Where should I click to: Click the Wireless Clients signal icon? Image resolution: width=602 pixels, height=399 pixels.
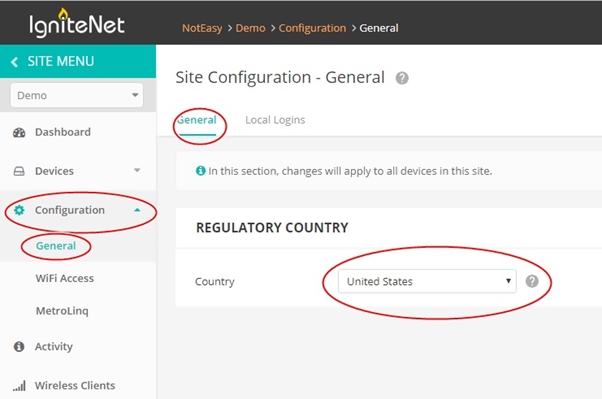pos(19,386)
